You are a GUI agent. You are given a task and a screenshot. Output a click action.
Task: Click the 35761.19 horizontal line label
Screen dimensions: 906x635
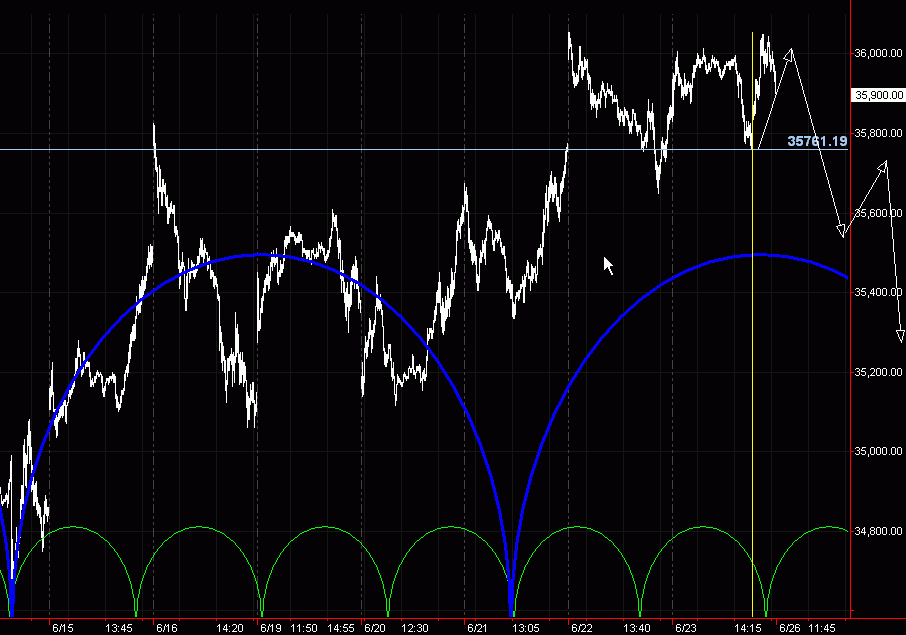(817, 141)
